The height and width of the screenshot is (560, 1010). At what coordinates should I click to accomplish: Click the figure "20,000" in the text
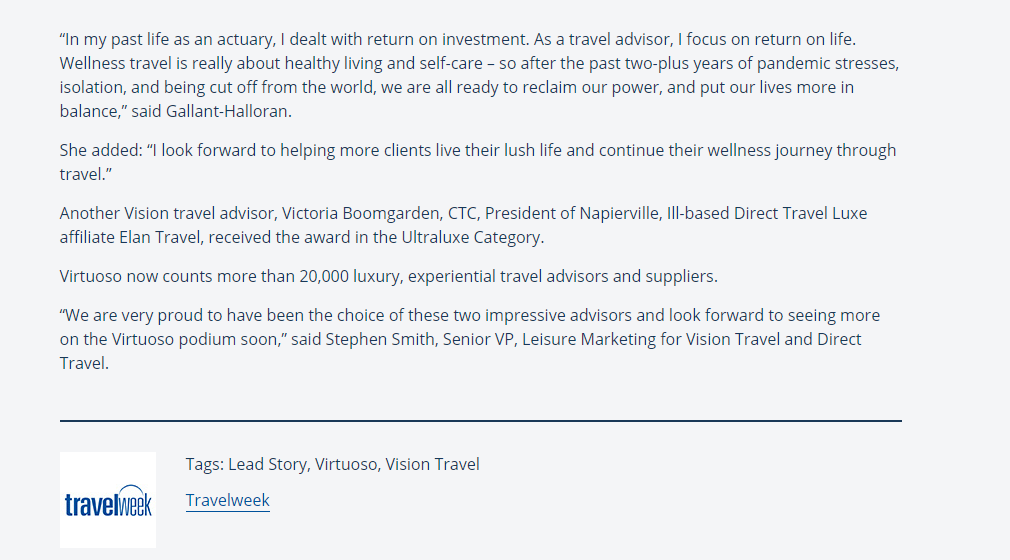tap(324, 276)
